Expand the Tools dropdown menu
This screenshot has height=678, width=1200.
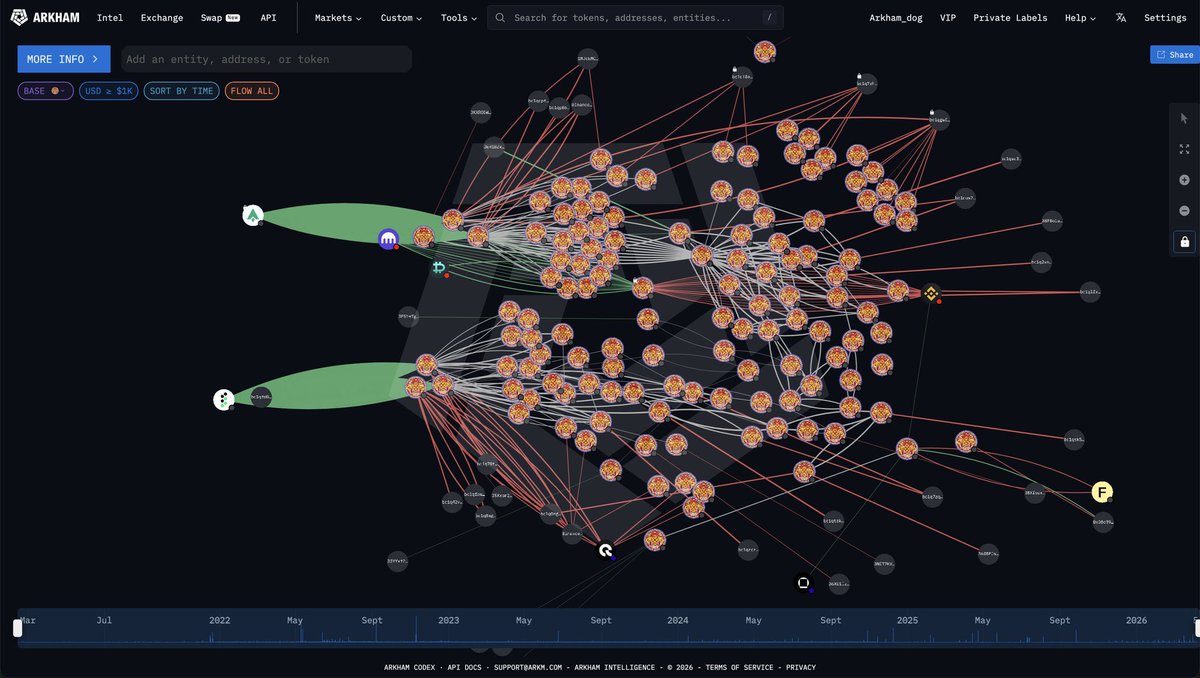tap(459, 18)
